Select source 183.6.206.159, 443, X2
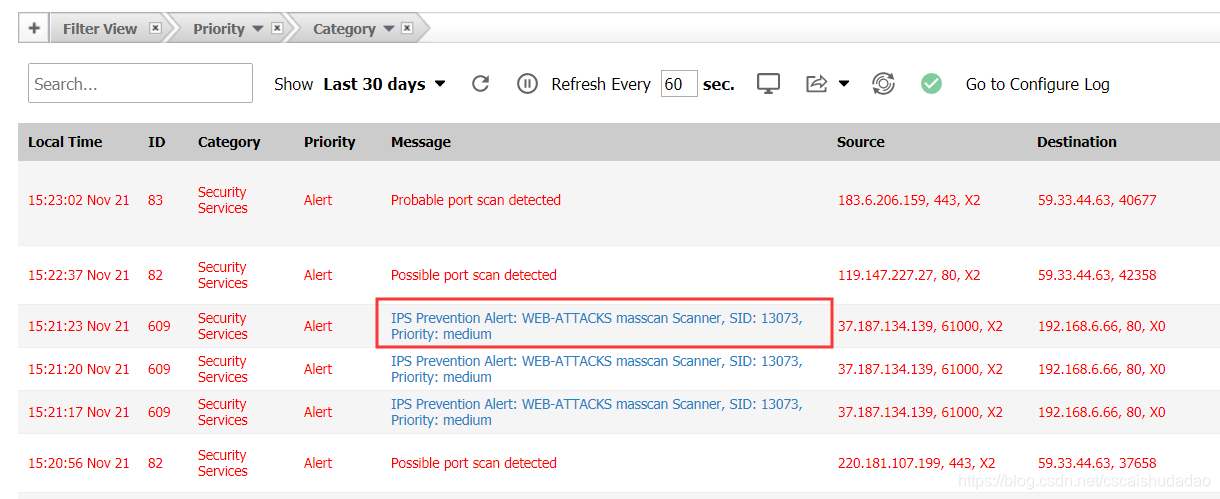The height and width of the screenshot is (499, 1220). click(909, 200)
